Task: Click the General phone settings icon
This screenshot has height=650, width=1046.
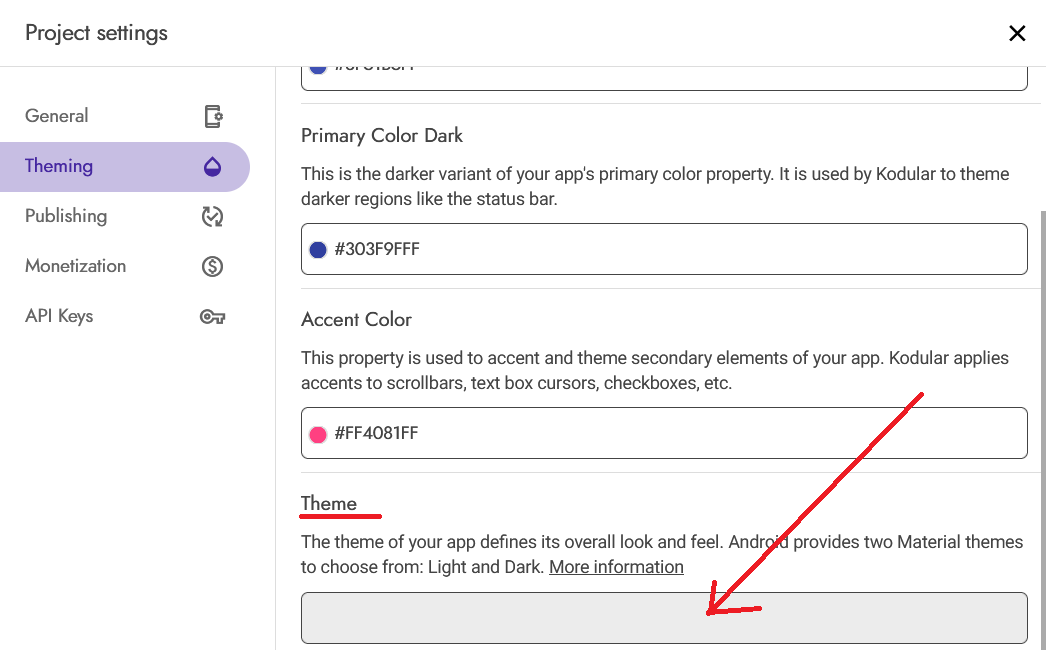Action: click(213, 116)
